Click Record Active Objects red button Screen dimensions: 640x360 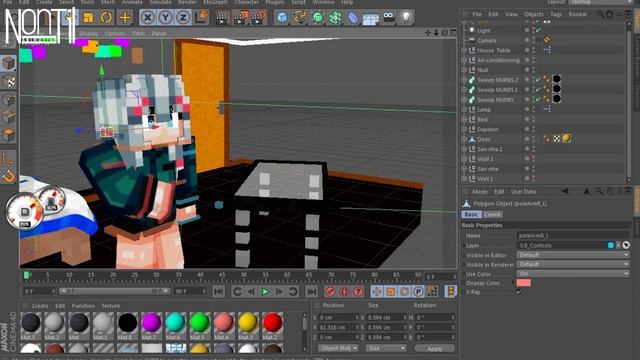click(x=330, y=291)
